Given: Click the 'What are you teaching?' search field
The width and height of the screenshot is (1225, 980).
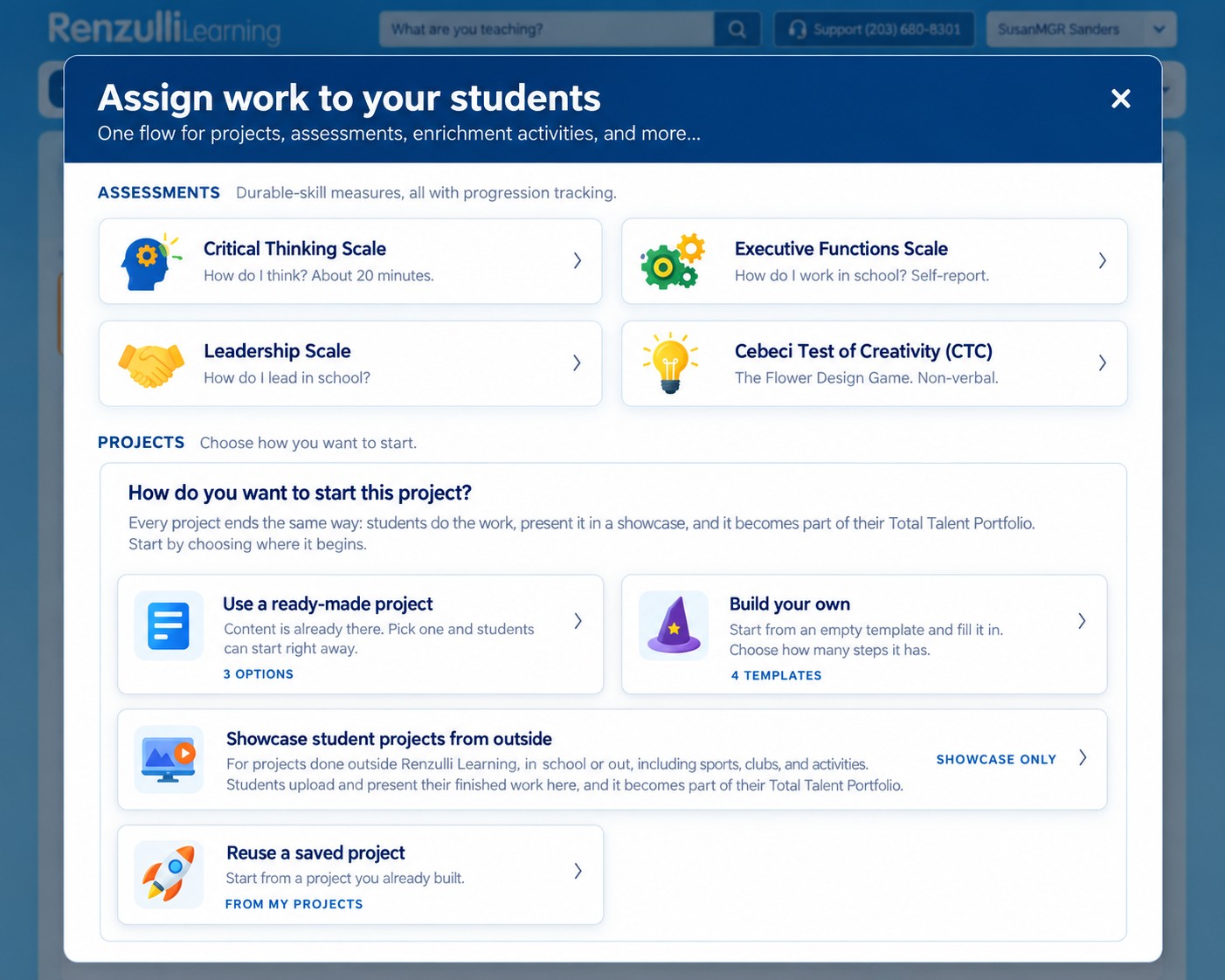Looking at the screenshot, I should 547,30.
